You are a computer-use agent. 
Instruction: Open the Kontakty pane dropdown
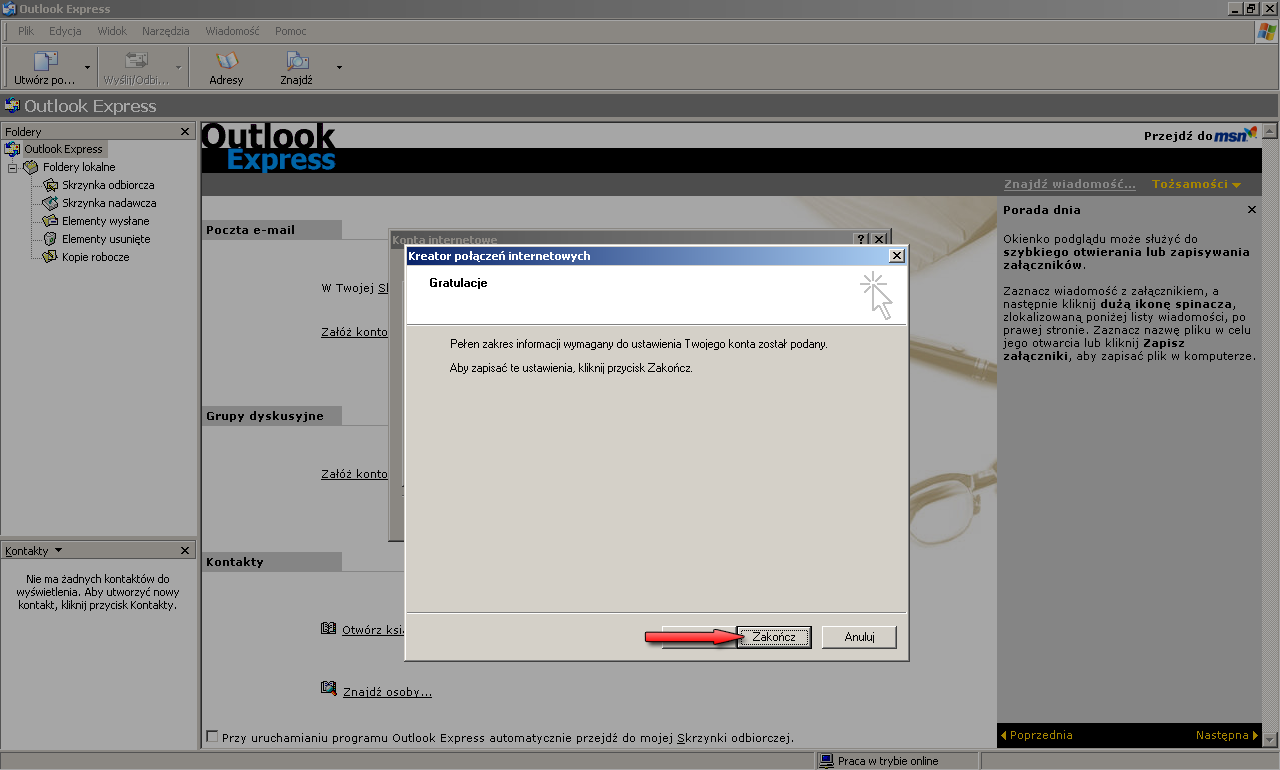click(x=58, y=550)
